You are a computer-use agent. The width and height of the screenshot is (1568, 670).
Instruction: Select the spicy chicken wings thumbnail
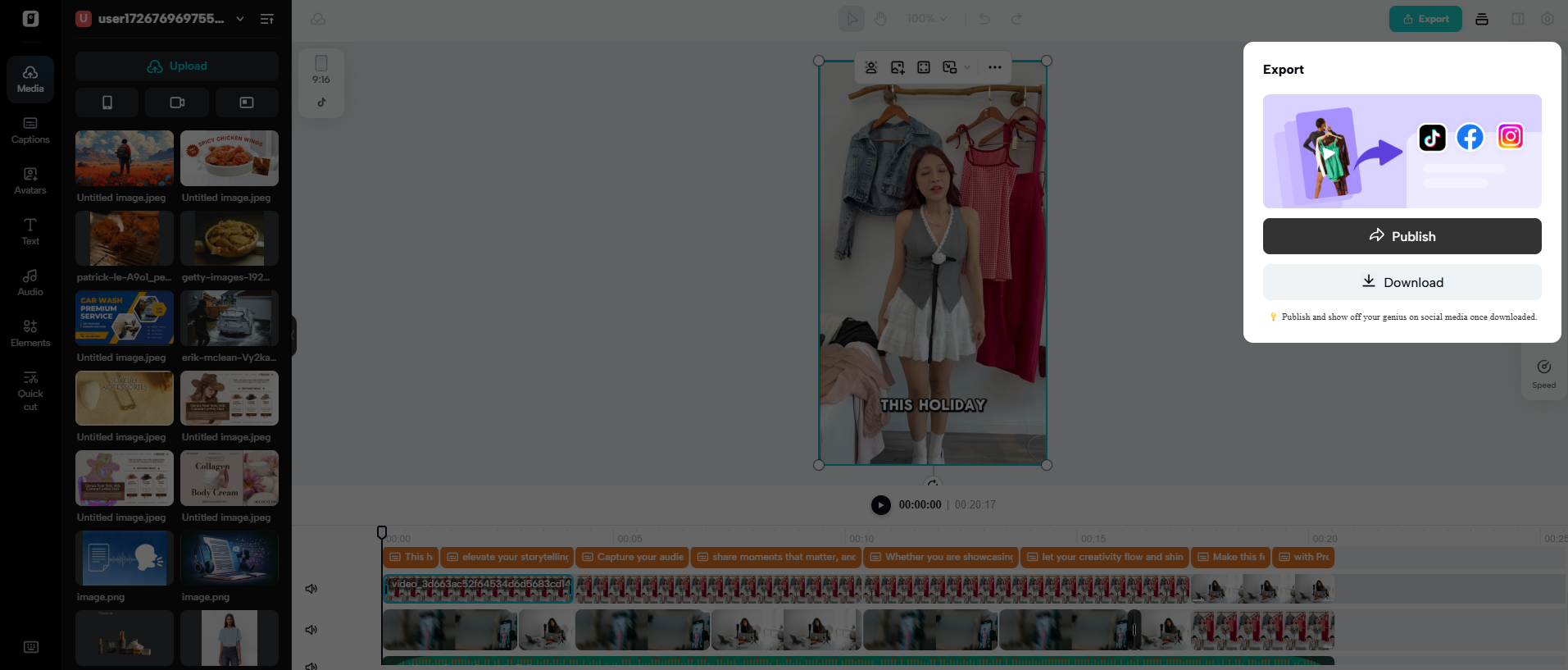tap(230, 158)
